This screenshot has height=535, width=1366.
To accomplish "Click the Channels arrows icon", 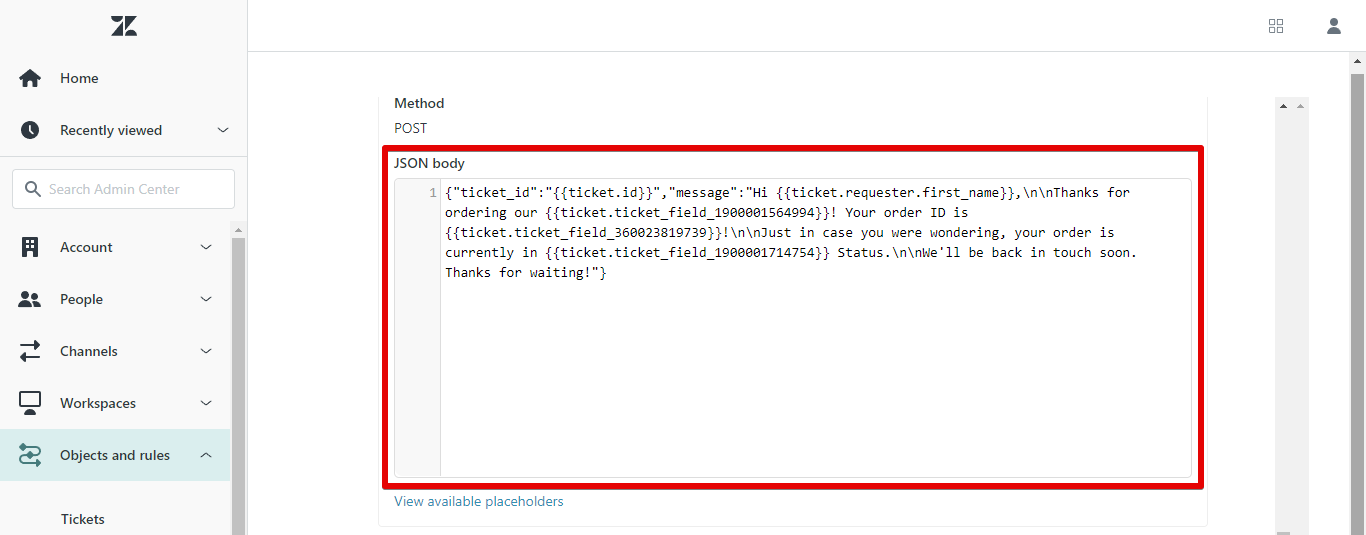I will (30, 351).
